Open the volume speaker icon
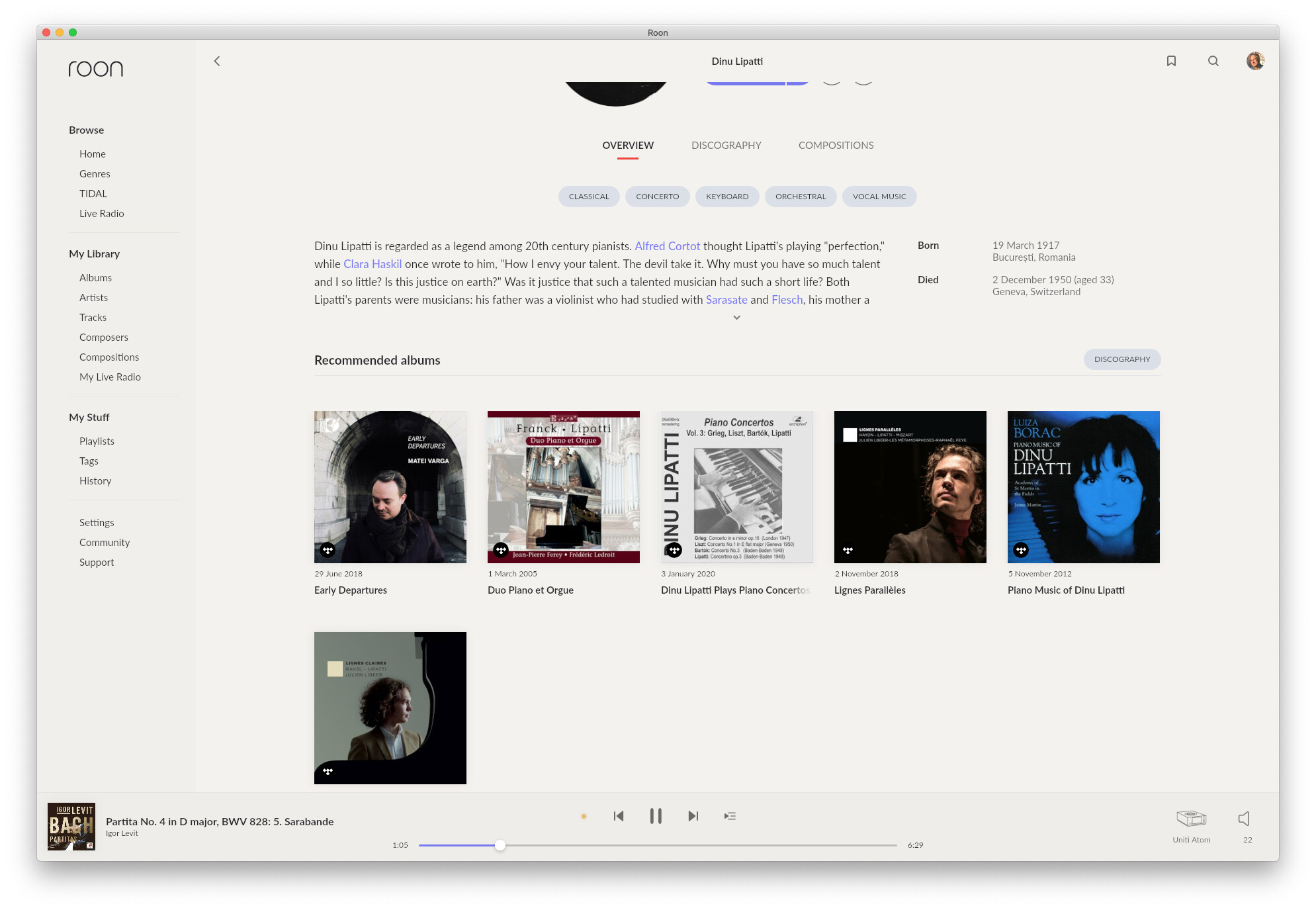The image size is (1316, 910). (1245, 819)
